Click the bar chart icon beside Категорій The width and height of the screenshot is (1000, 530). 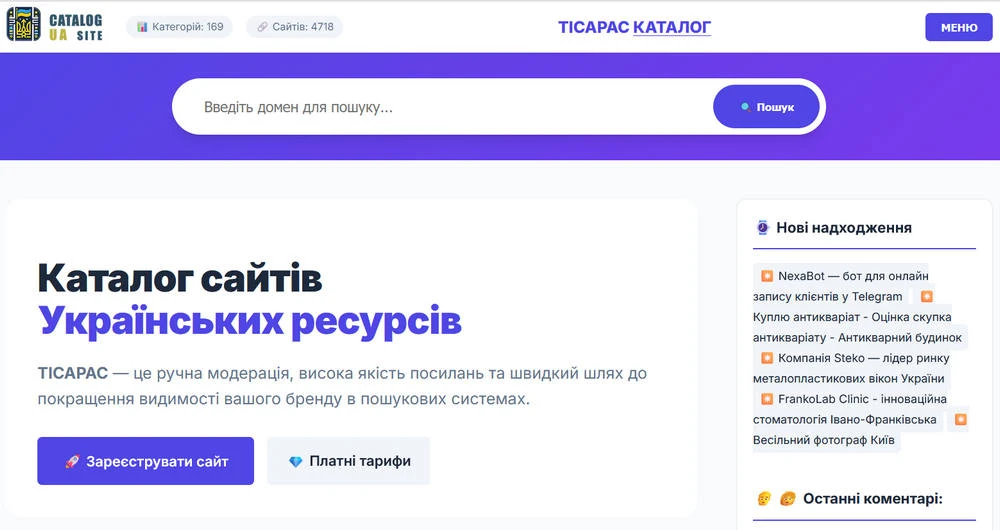point(142,27)
